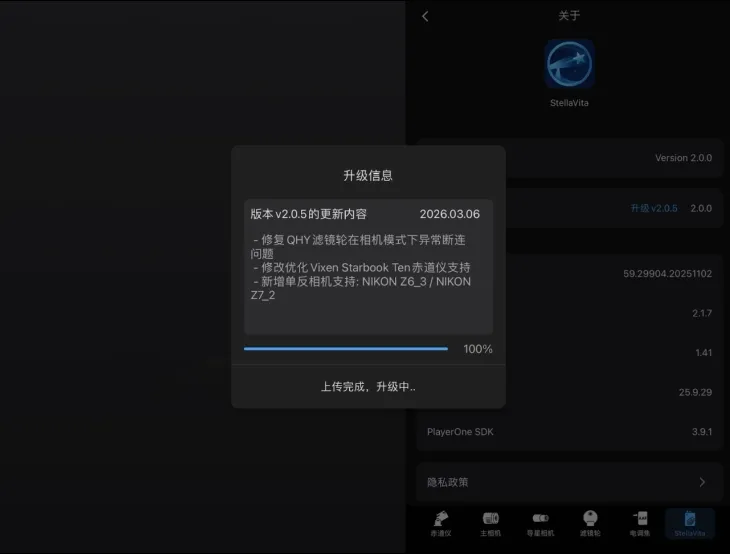Click the 1.41 version value
Viewport: 730px width, 554px height.
pos(703,352)
